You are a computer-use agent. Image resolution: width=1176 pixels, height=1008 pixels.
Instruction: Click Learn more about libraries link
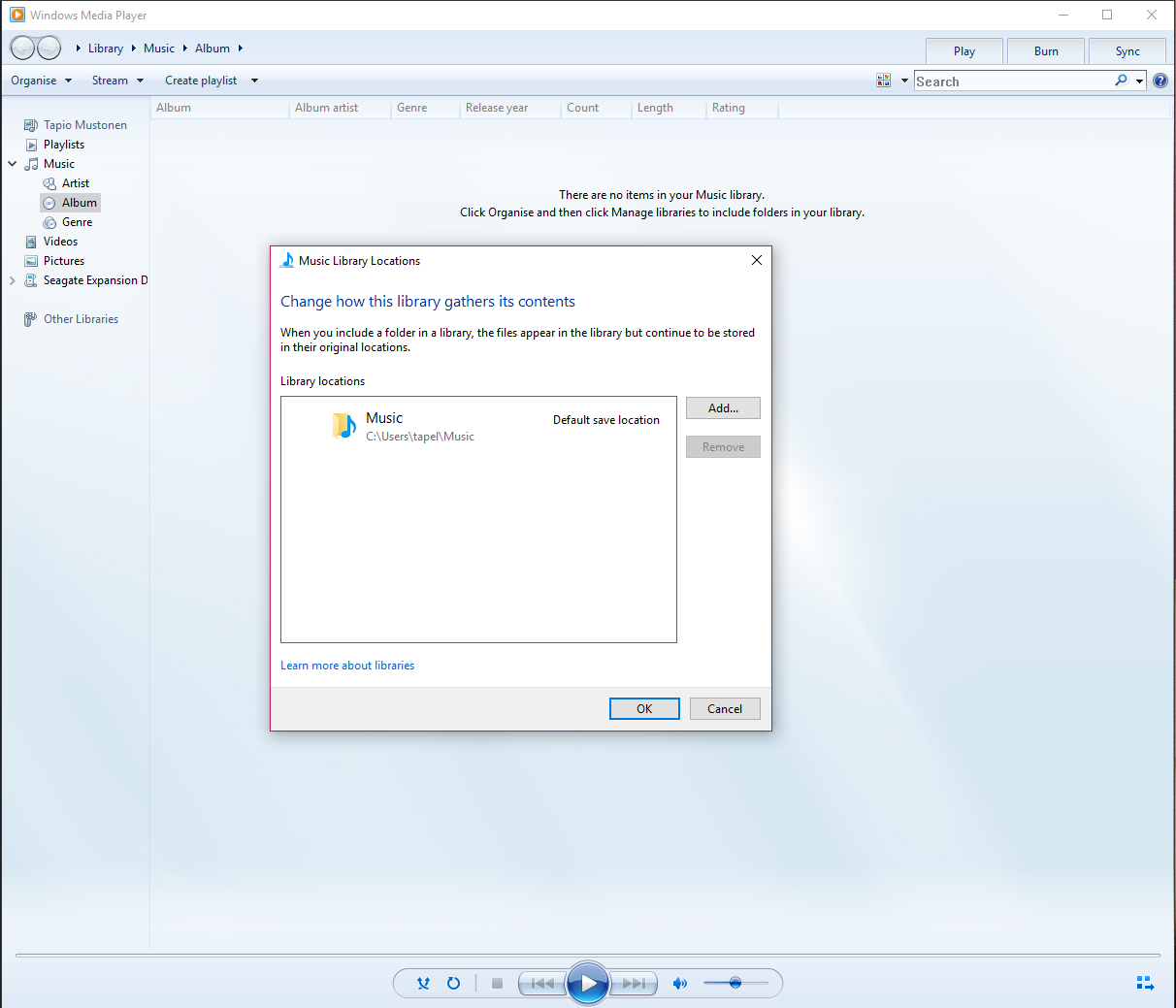pos(347,666)
